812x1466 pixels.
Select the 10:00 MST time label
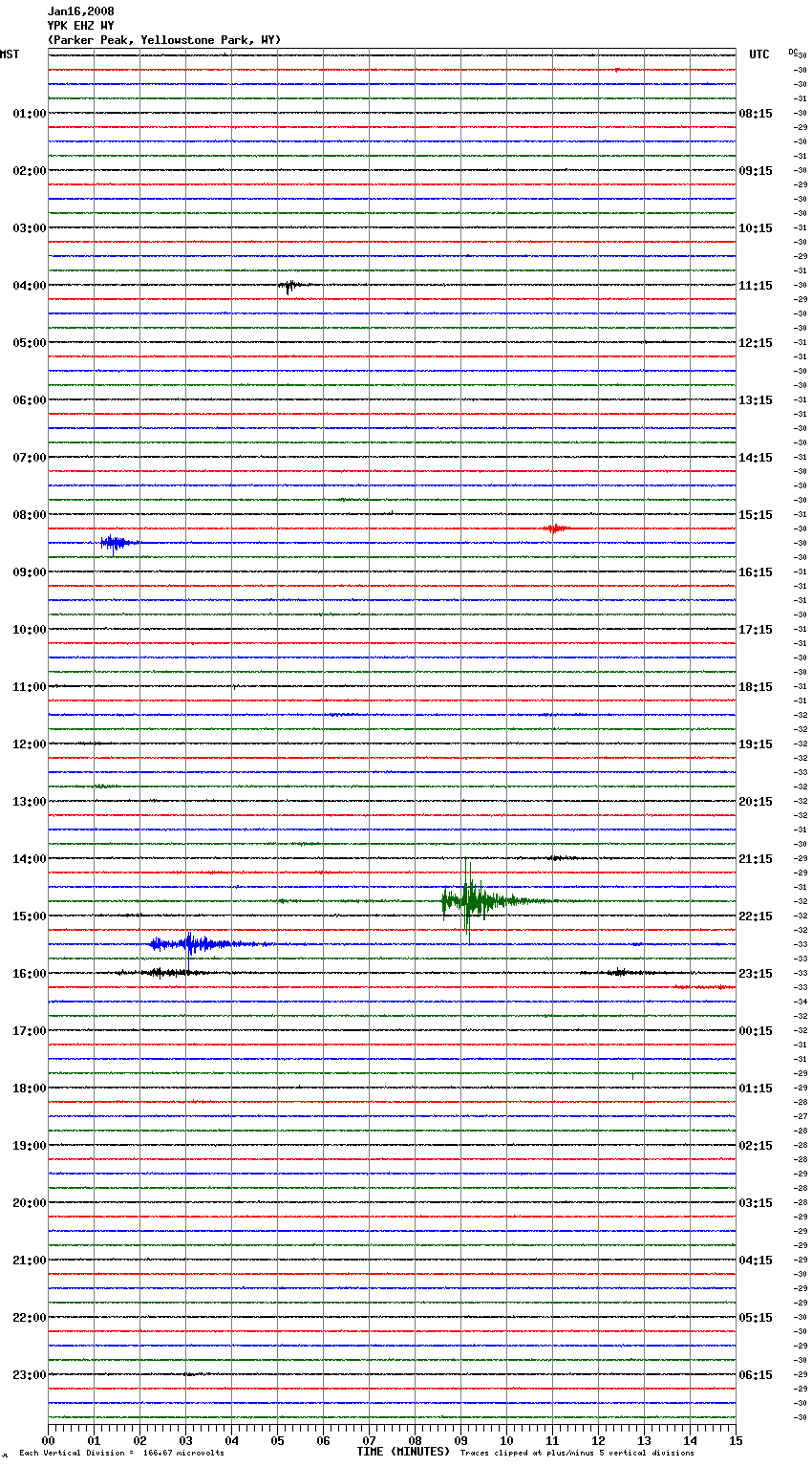coord(30,630)
